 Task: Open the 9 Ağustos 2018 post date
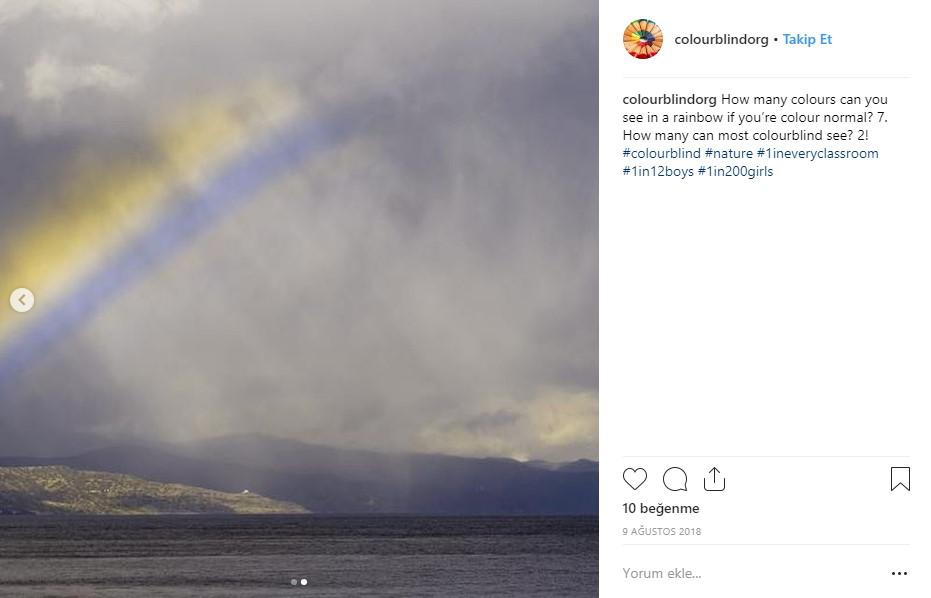pyautogui.click(x=661, y=531)
